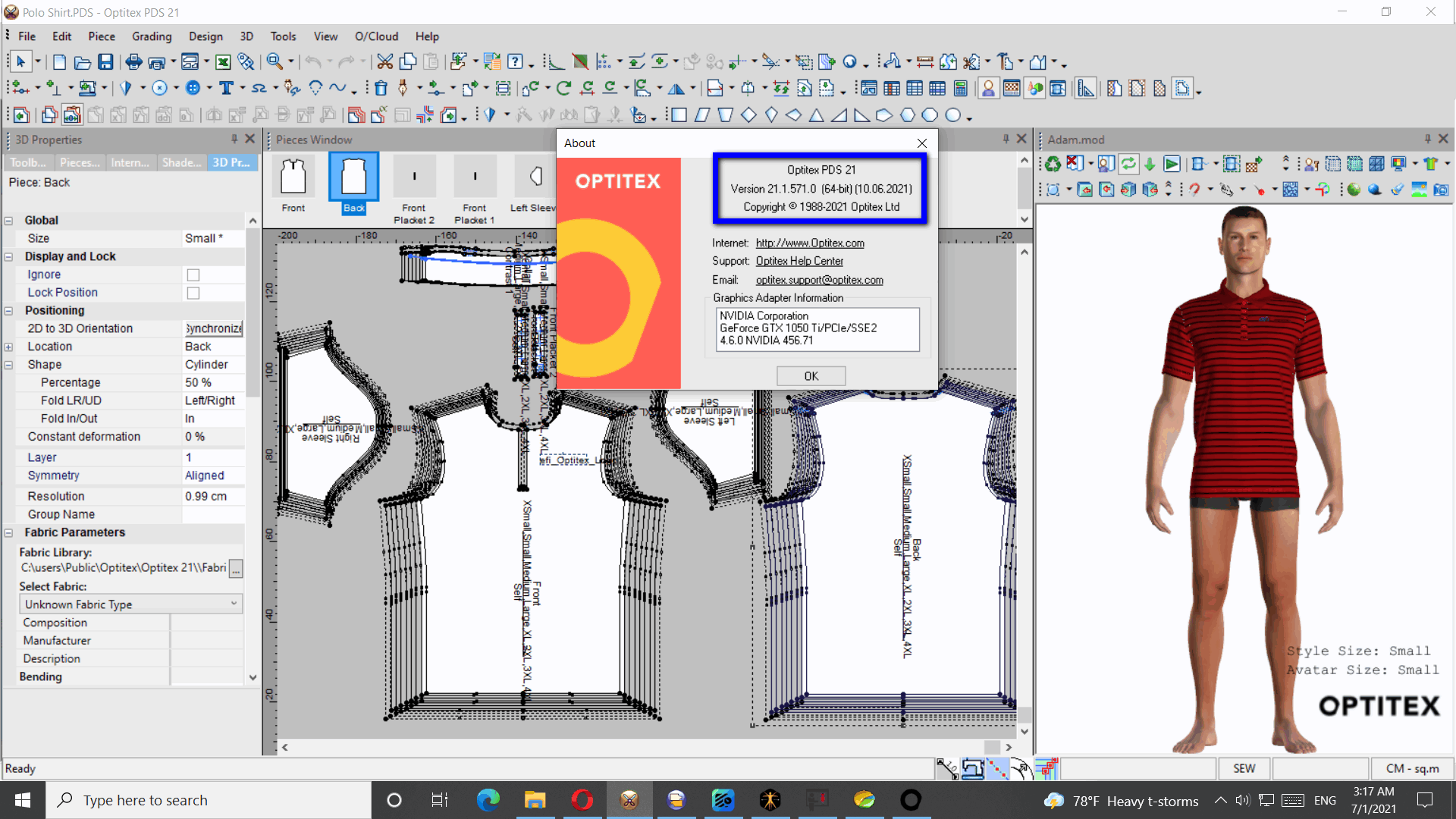
Task: Export to Excel icon
Action: coord(223,61)
